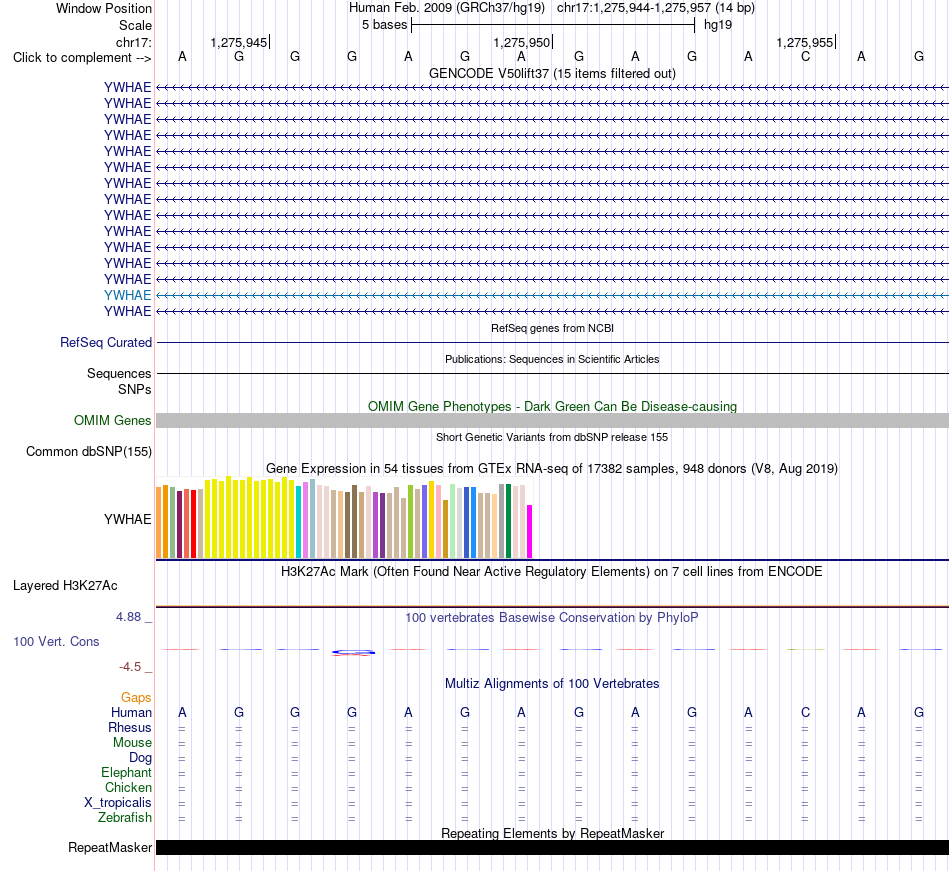This screenshot has height=871, width=950.
Task: Click the Scale label
Action: 135,25
